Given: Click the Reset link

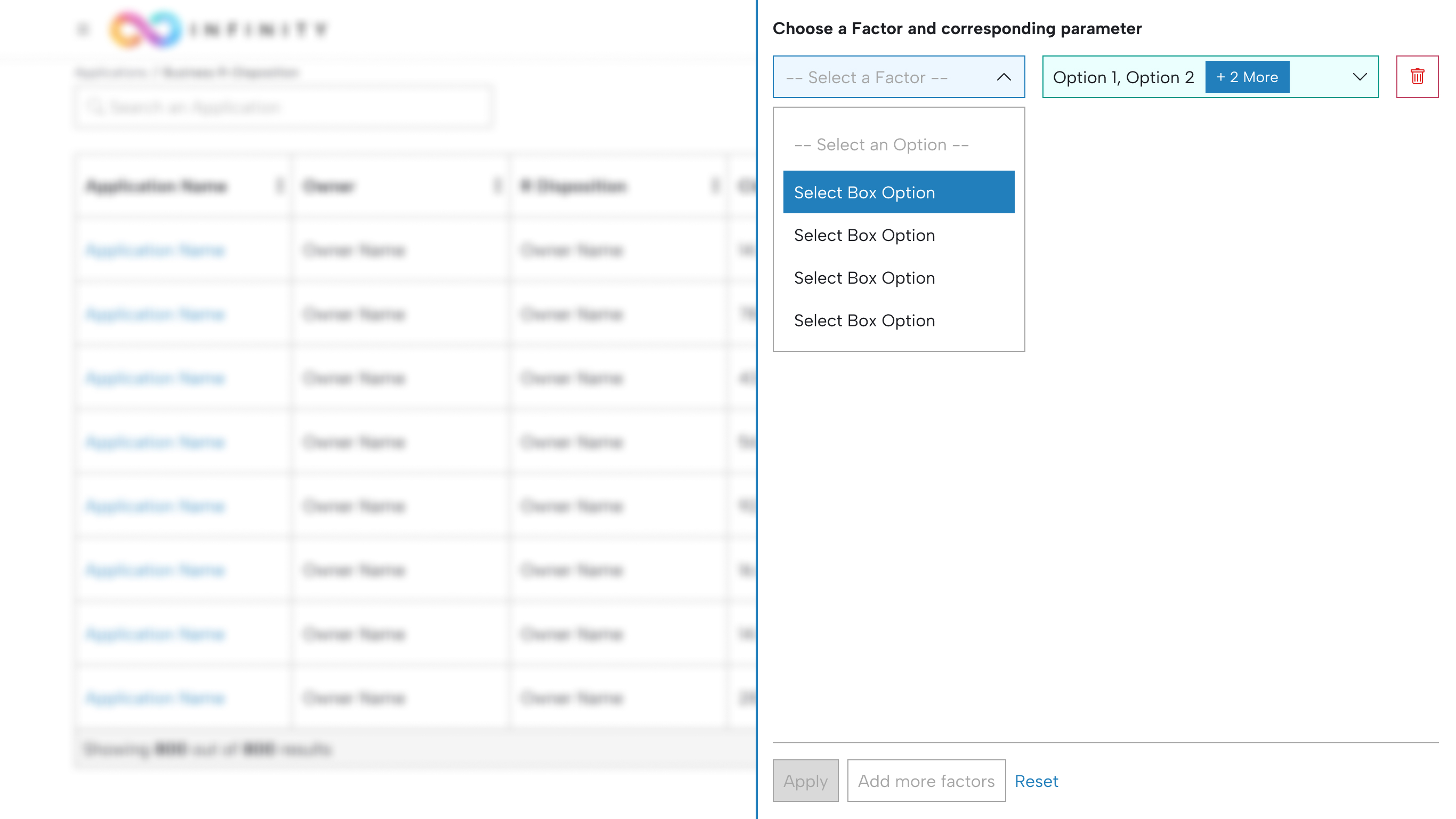Looking at the screenshot, I should pos(1036,781).
